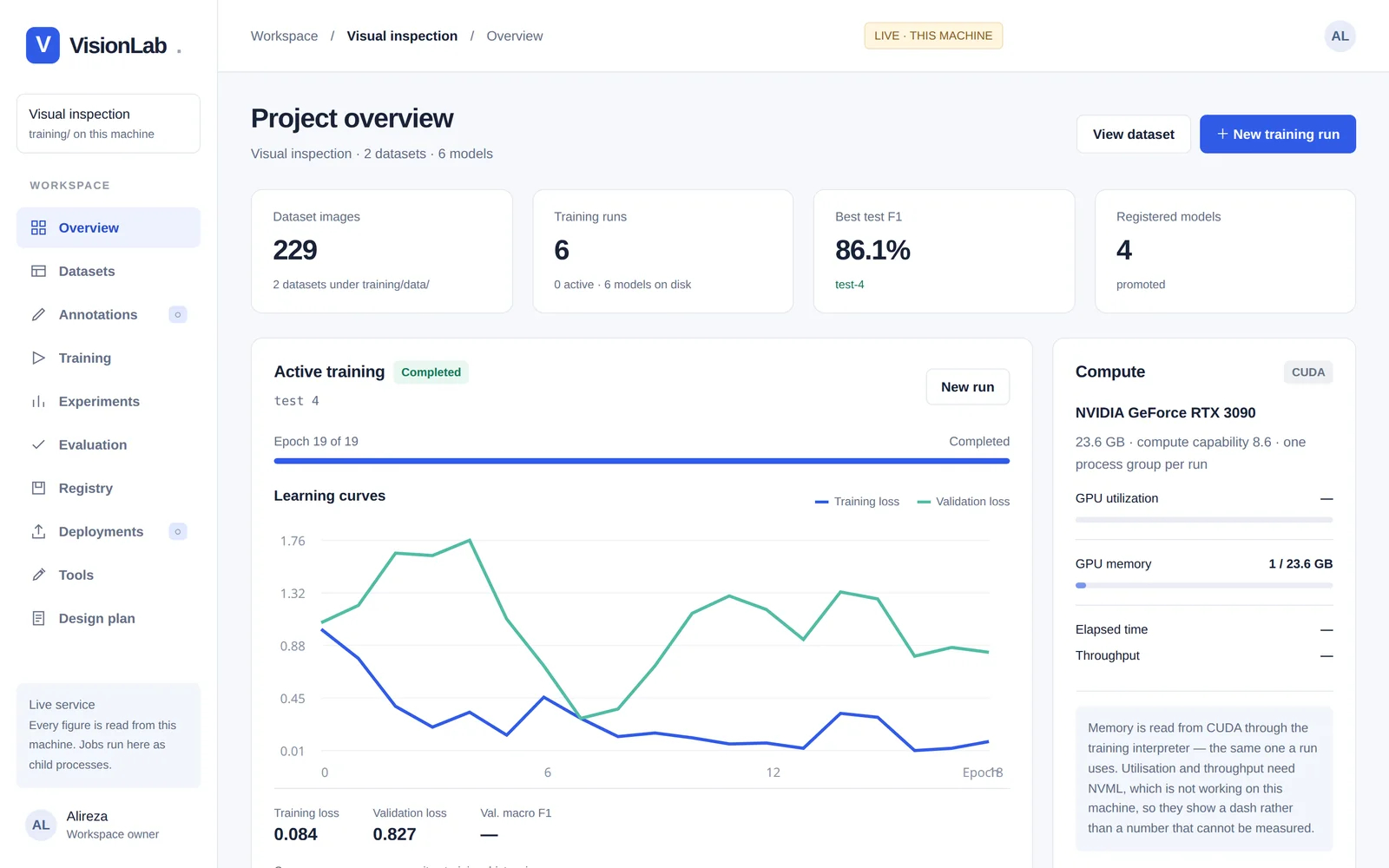Navigate to Evaluation
Image resolution: width=1389 pixels, height=868 pixels.
pyautogui.click(x=109, y=444)
